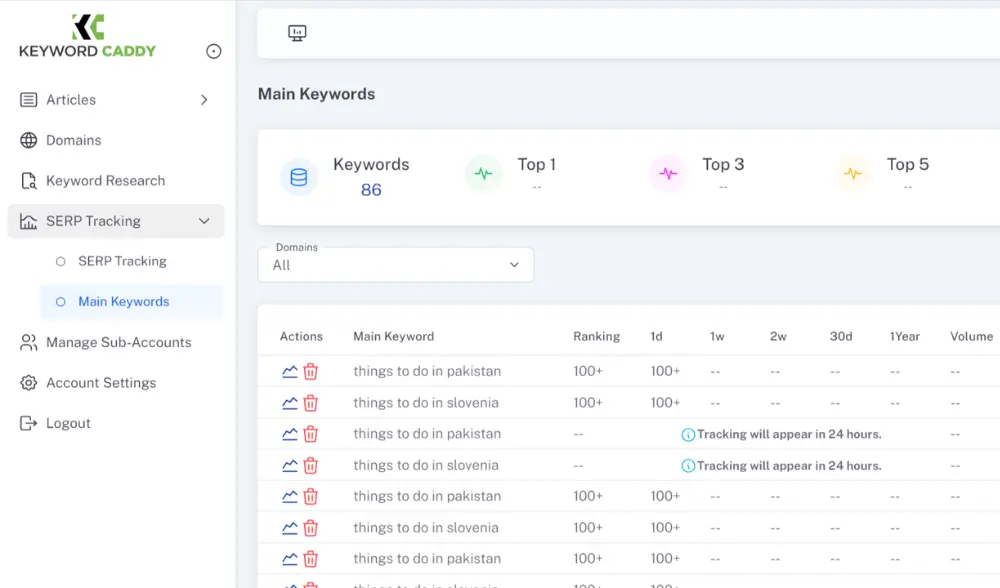Click the Keywords database stack icon

[298, 177]
